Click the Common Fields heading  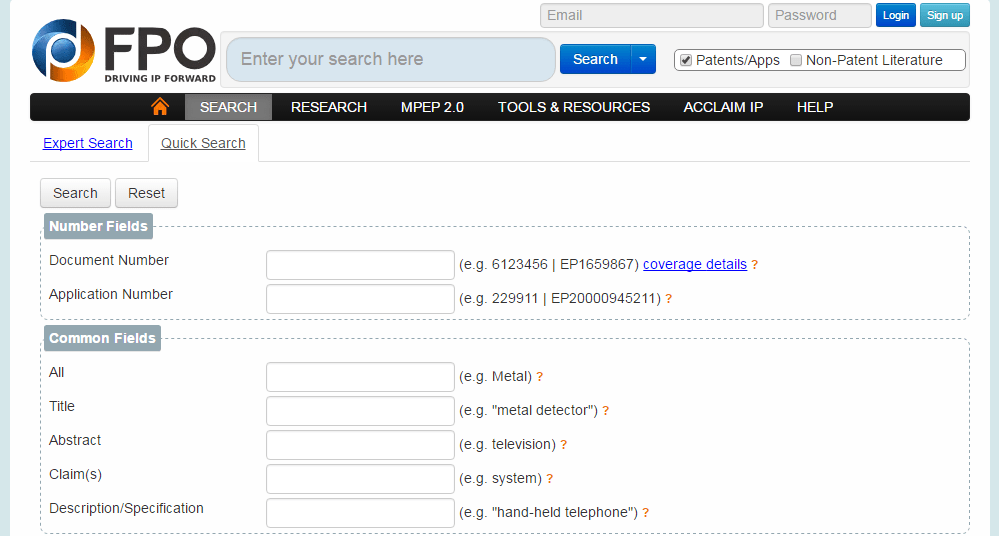point(103,338)
